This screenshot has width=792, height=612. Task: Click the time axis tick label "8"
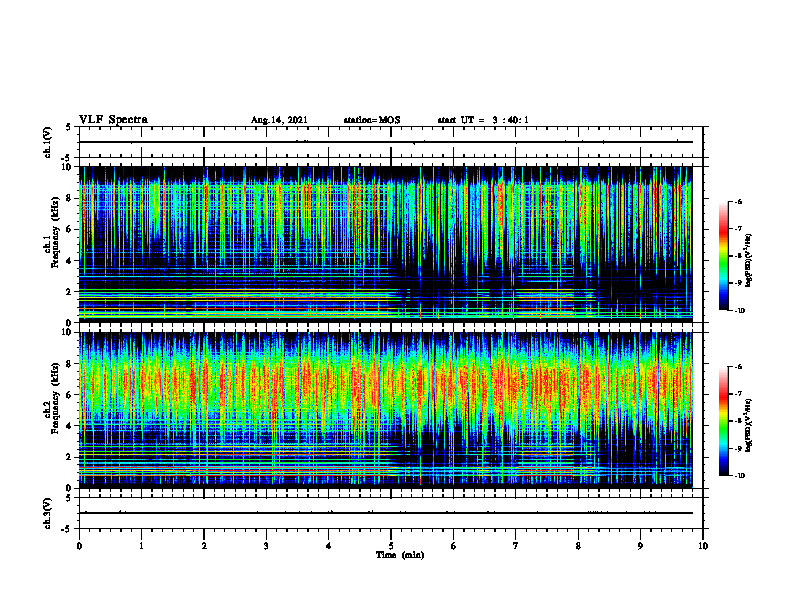[578, 546]
